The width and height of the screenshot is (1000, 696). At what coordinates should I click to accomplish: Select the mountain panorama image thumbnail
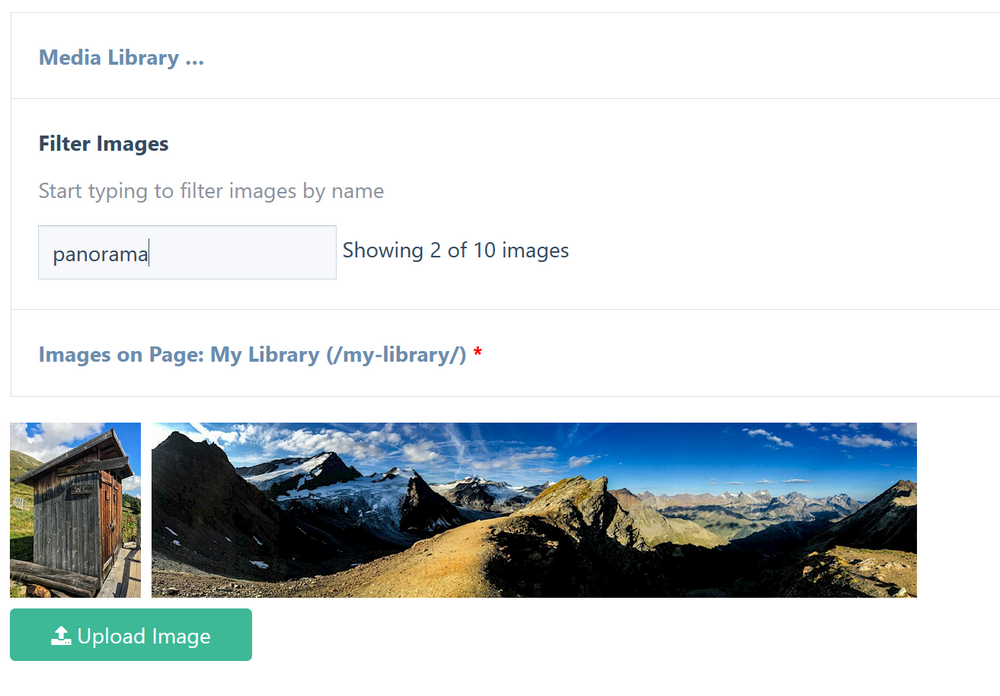[533, 510]
